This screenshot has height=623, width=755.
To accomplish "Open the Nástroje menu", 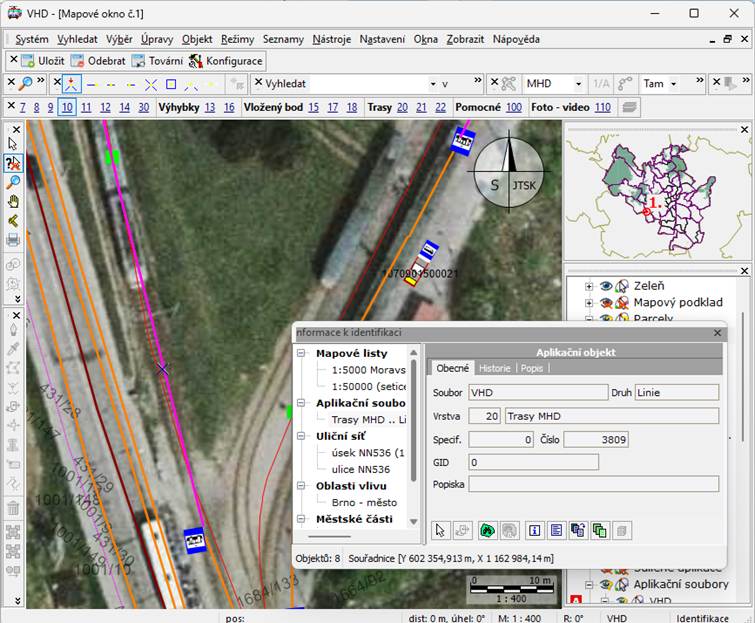I will click(x=331, y=39).
